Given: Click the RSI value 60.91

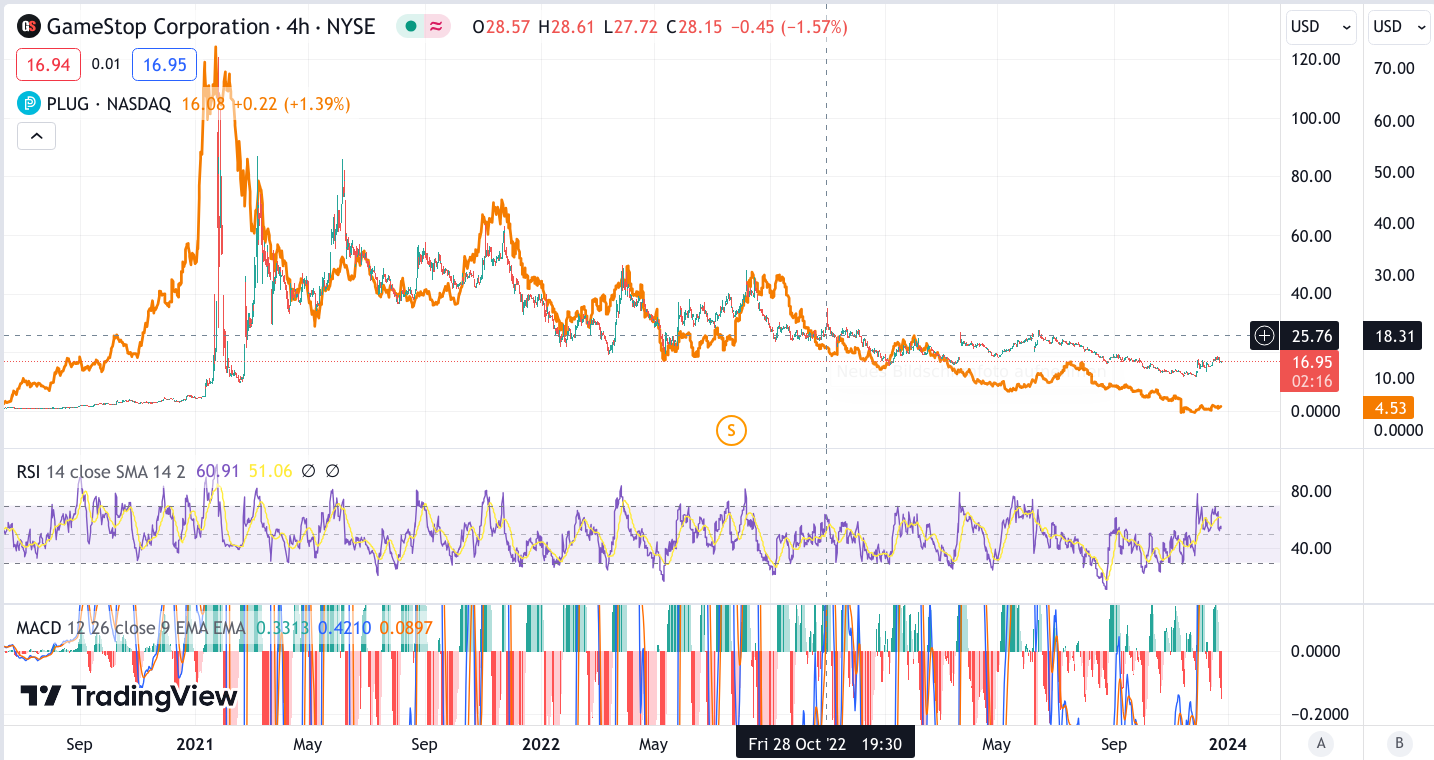Looking at the screenshot, I should coord(217,471).
